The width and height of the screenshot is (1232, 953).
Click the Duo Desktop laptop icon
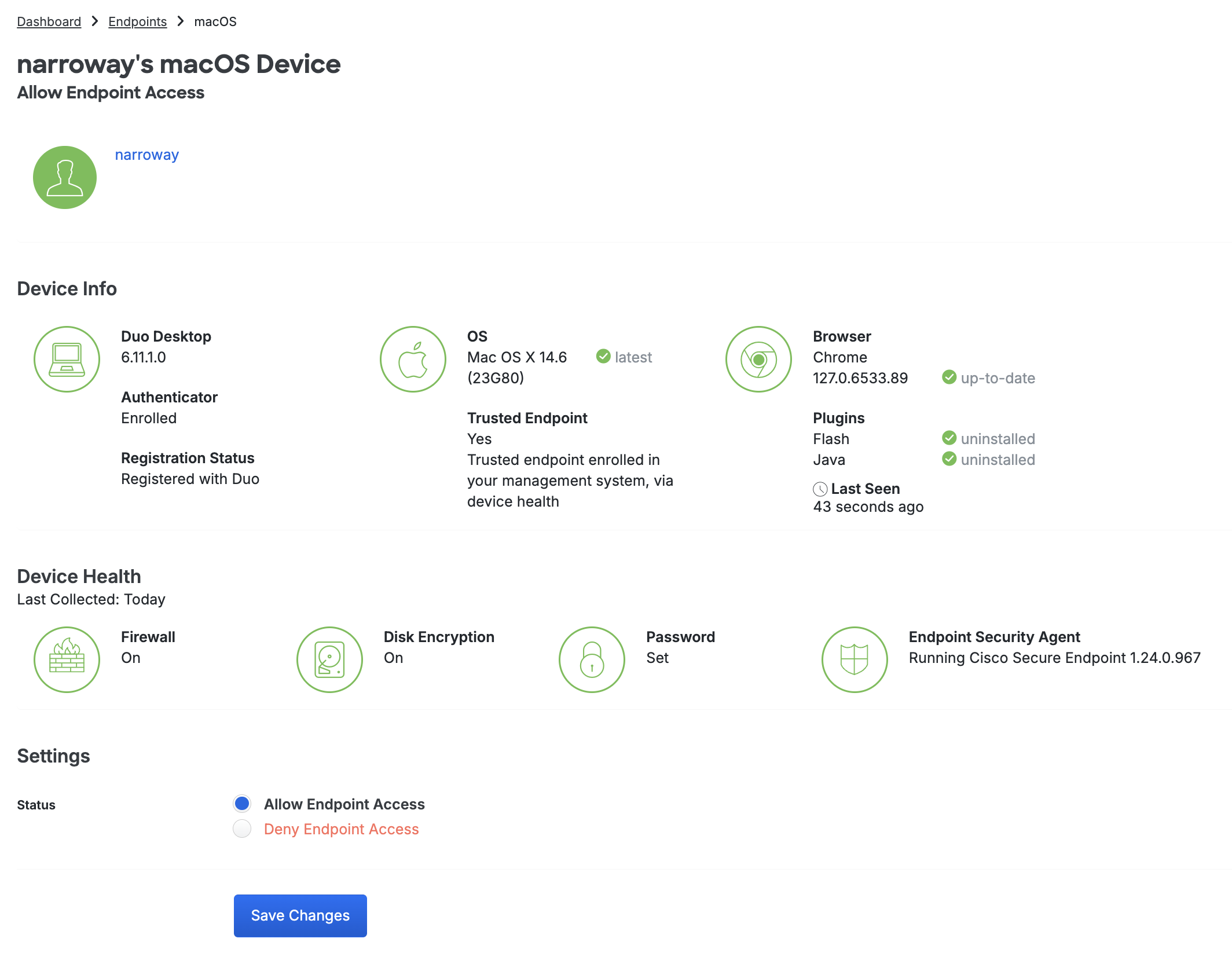[67, 359]
